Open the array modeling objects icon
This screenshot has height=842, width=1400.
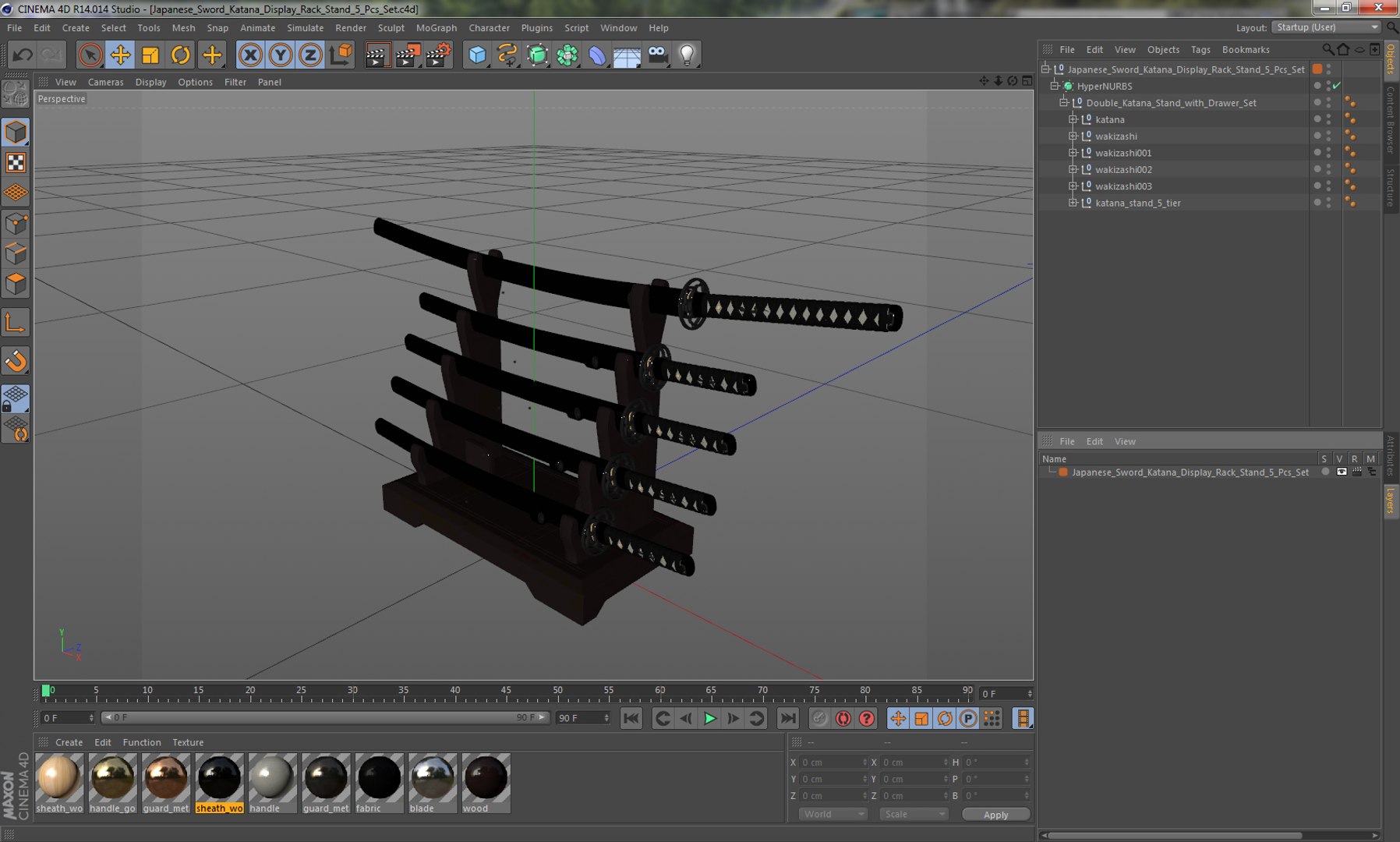[567, 55]
